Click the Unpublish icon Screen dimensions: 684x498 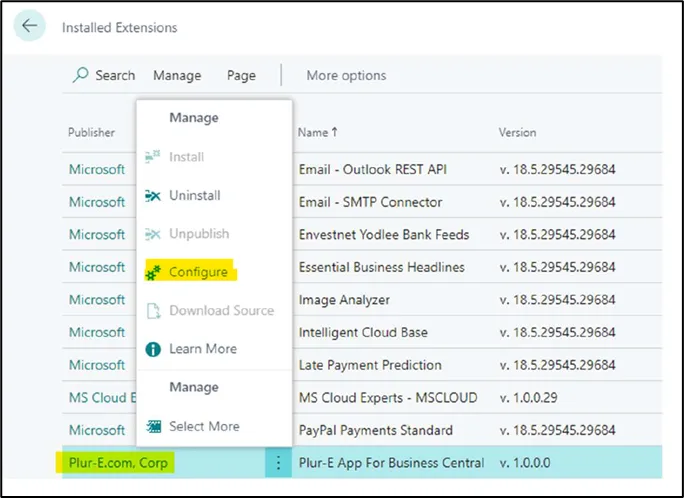[x=153, y=234]
